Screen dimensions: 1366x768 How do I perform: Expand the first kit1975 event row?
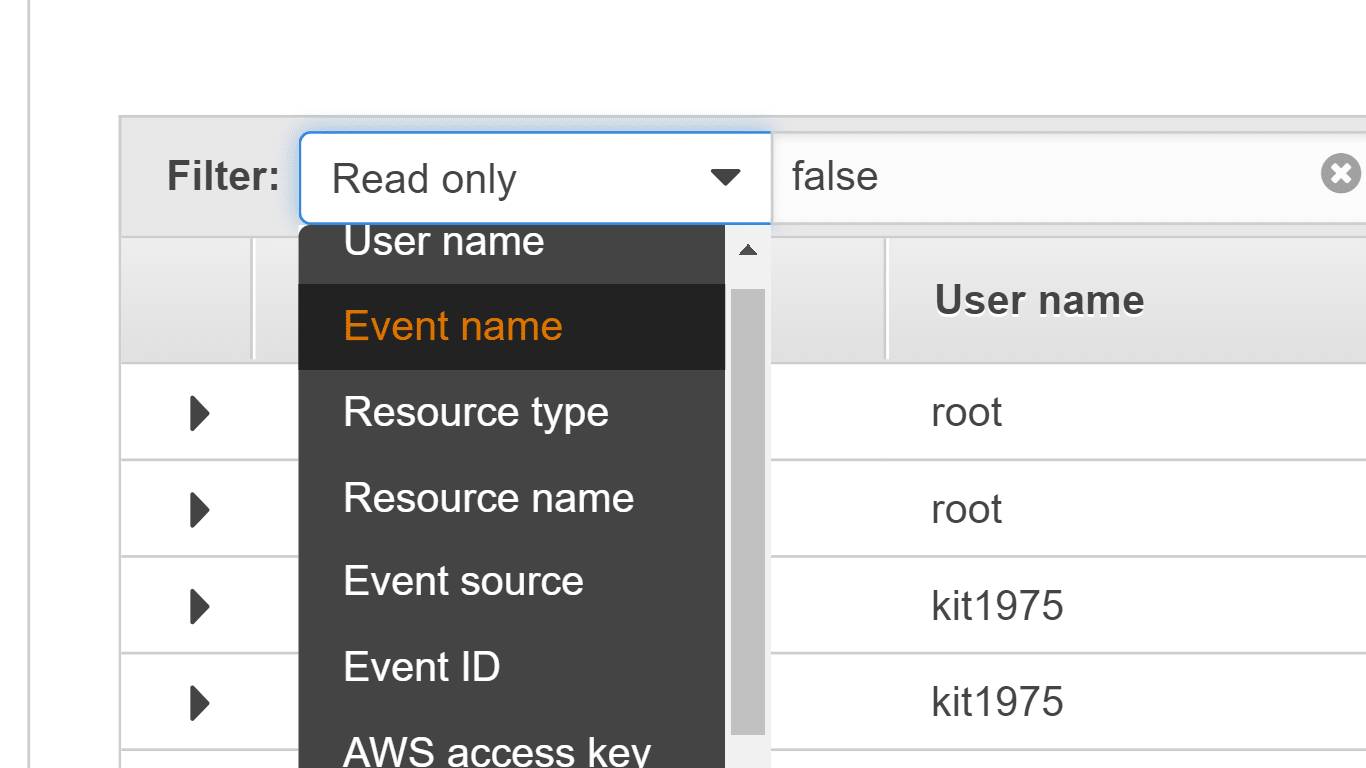[196, 605]
